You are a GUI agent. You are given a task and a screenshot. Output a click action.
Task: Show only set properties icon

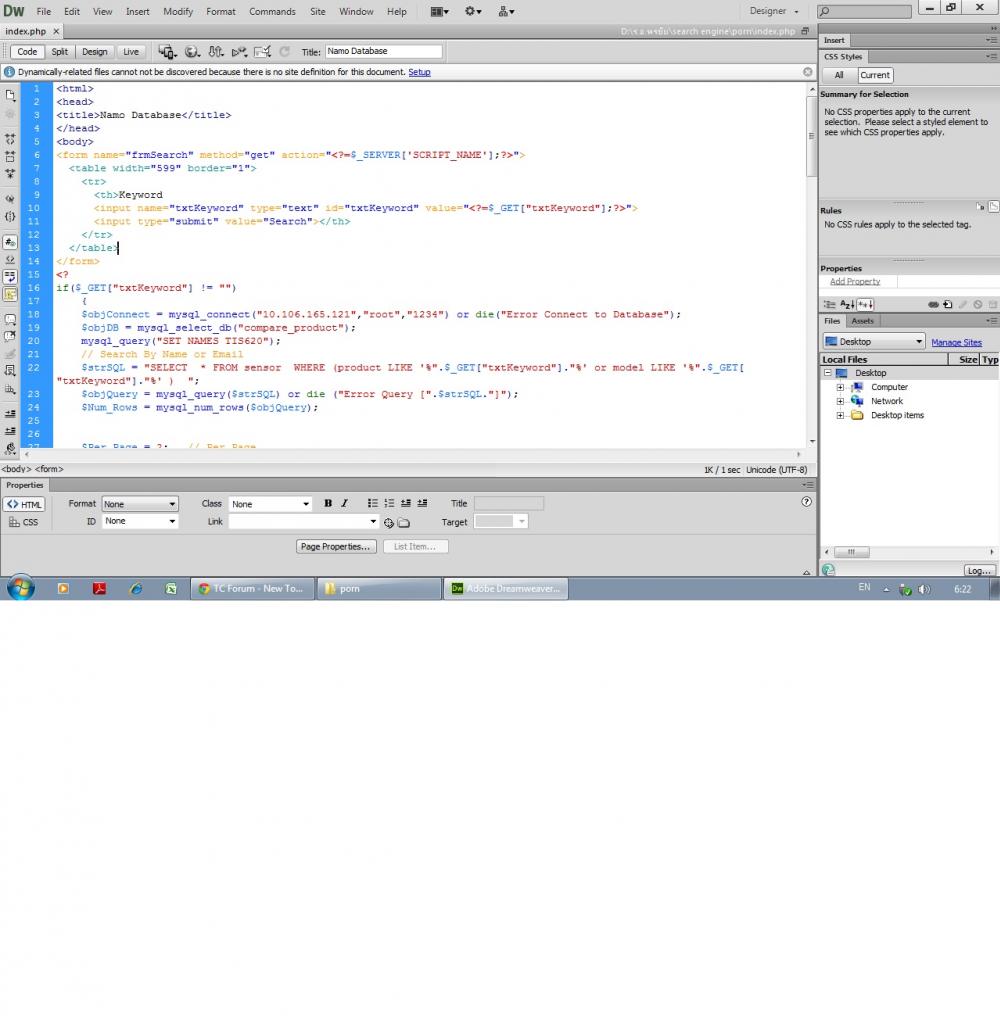tap(866, 304)
